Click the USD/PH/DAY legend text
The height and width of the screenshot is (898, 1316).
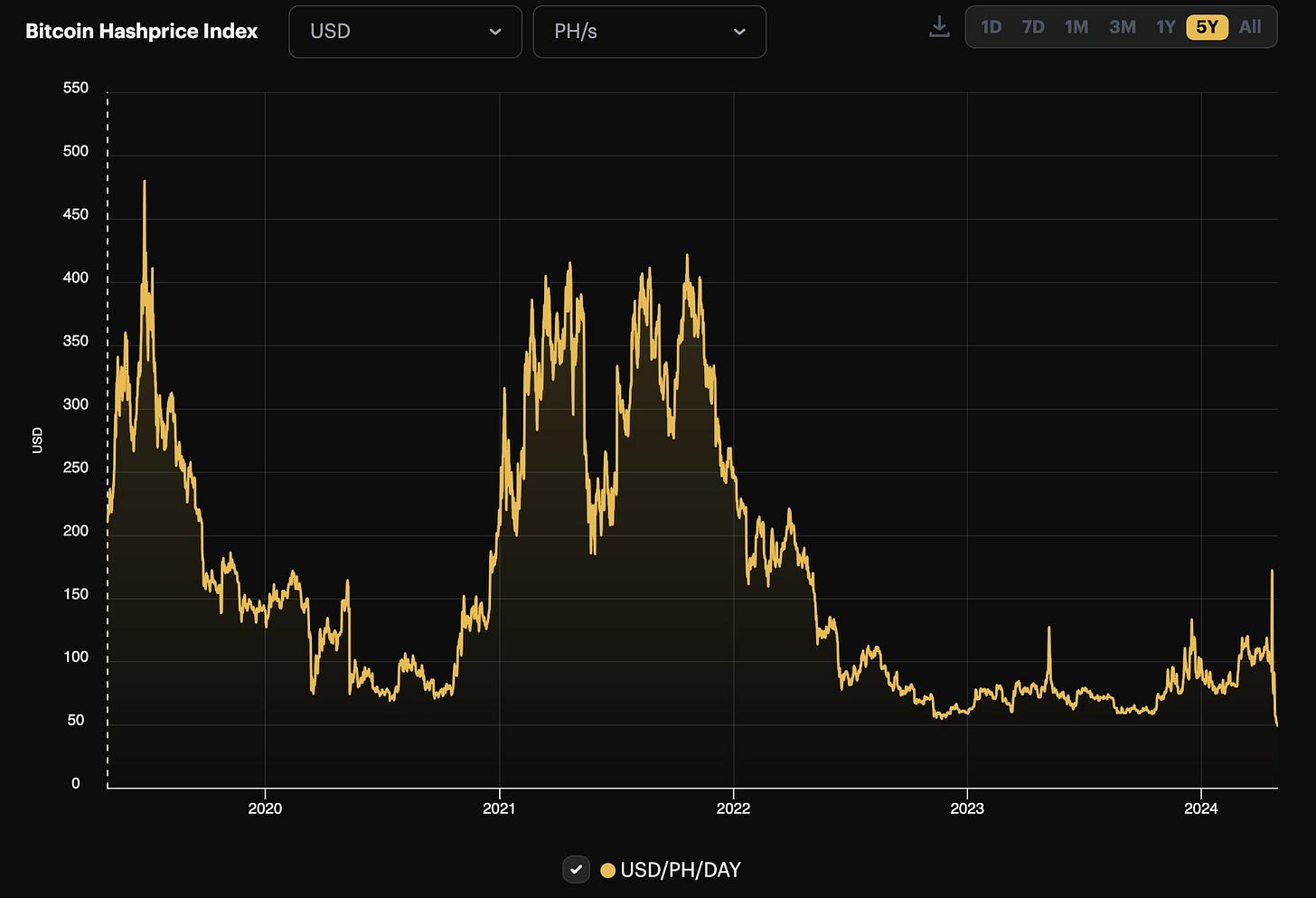click(x=682, y=870)
